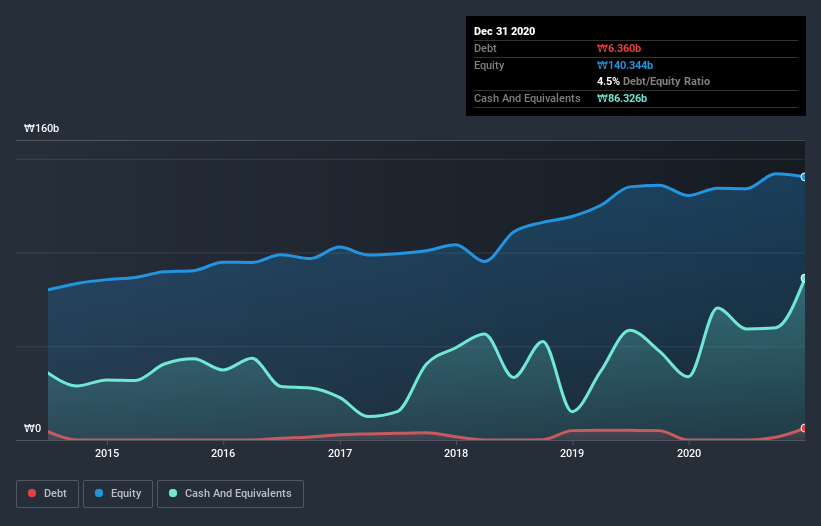This screenshot has width=821, height=526.
Task: Click the 2020 x-axis label
Action: (689, 453)
